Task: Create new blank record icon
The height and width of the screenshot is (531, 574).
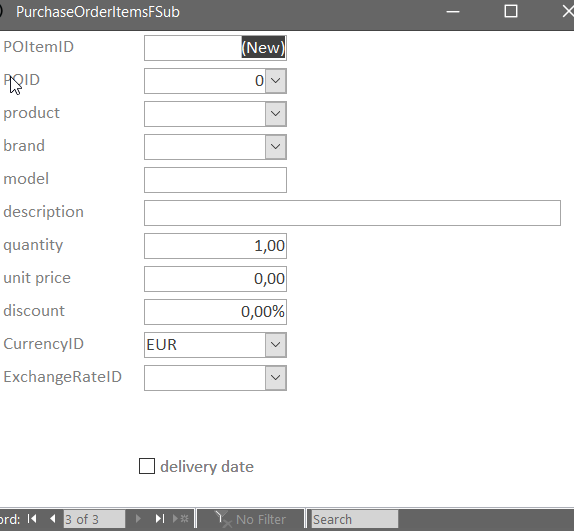Action: [181, 519]
